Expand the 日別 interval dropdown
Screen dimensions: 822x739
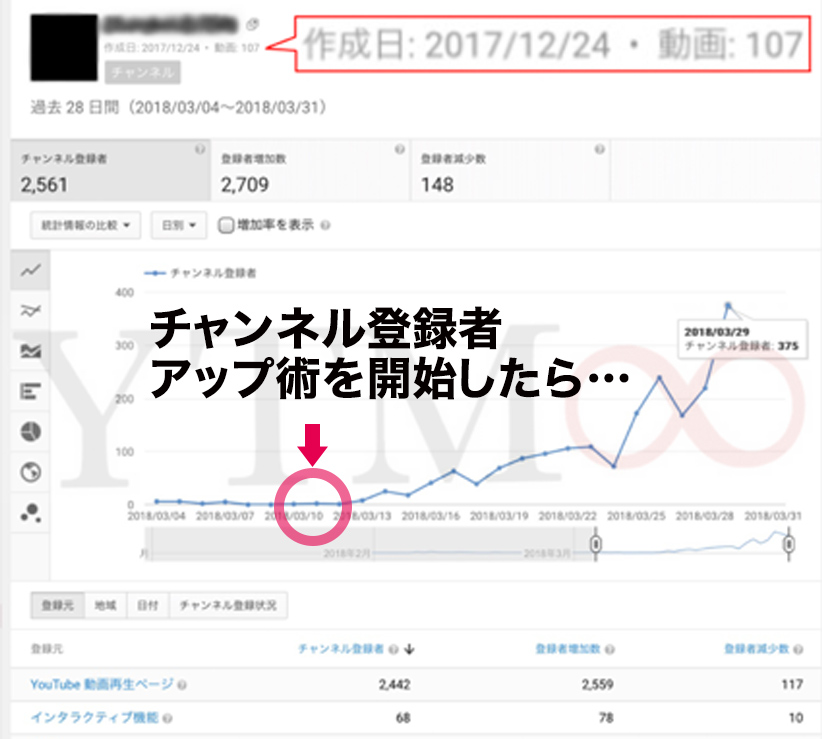[x=178, y=225]
